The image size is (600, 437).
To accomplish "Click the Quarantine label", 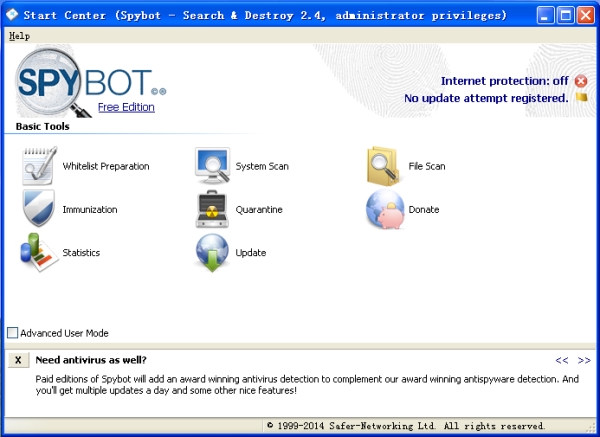I will click(x=259, y=209).
